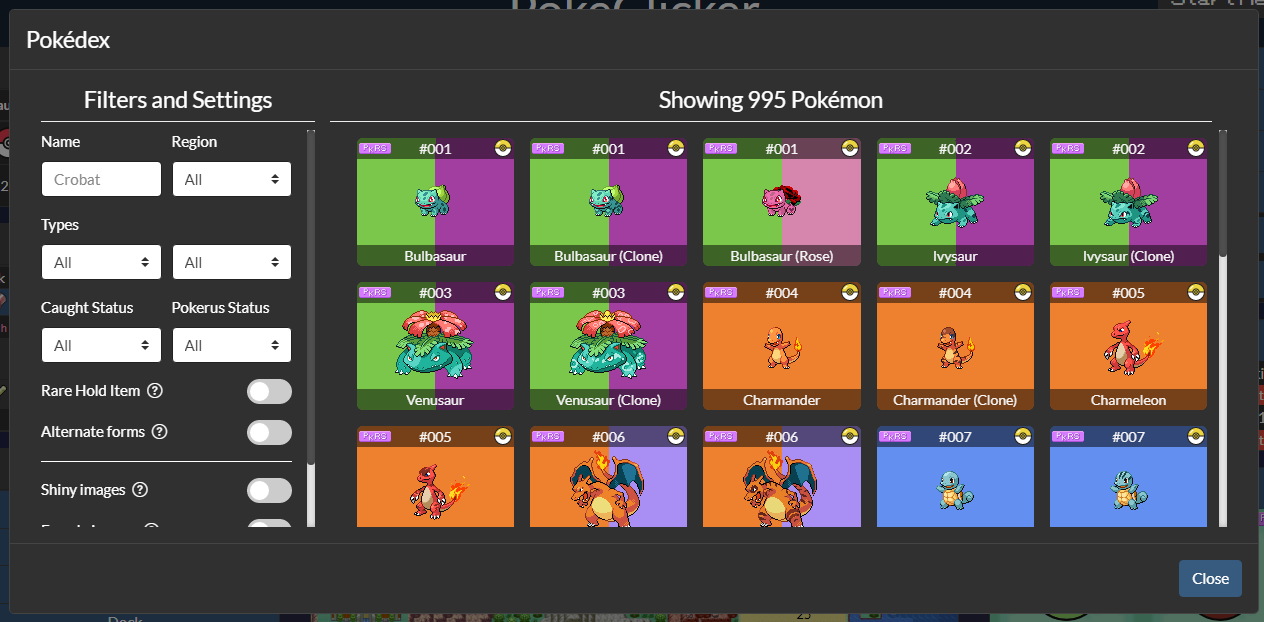Viewport: 1264px width, 622px height.
Task: Click the PKRS badge on Venusaur card
Action: pos(374,292)
